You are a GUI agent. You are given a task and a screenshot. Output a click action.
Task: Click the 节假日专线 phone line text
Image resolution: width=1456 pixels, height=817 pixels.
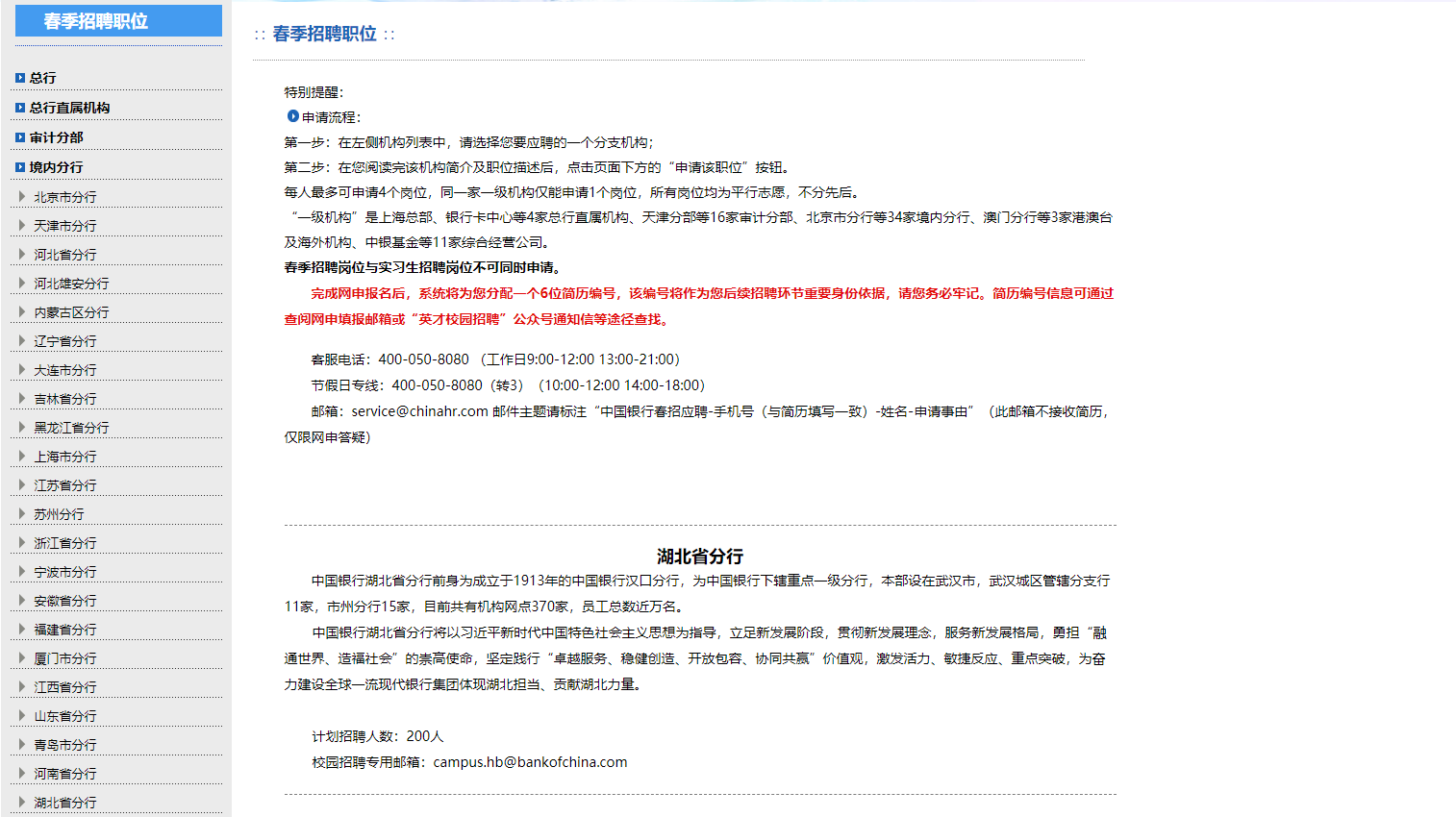coord(508,385)
